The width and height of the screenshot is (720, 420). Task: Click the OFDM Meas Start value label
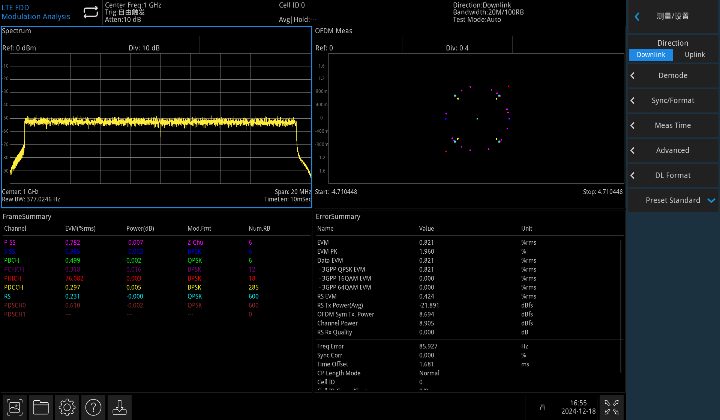(x=336, y=191)
